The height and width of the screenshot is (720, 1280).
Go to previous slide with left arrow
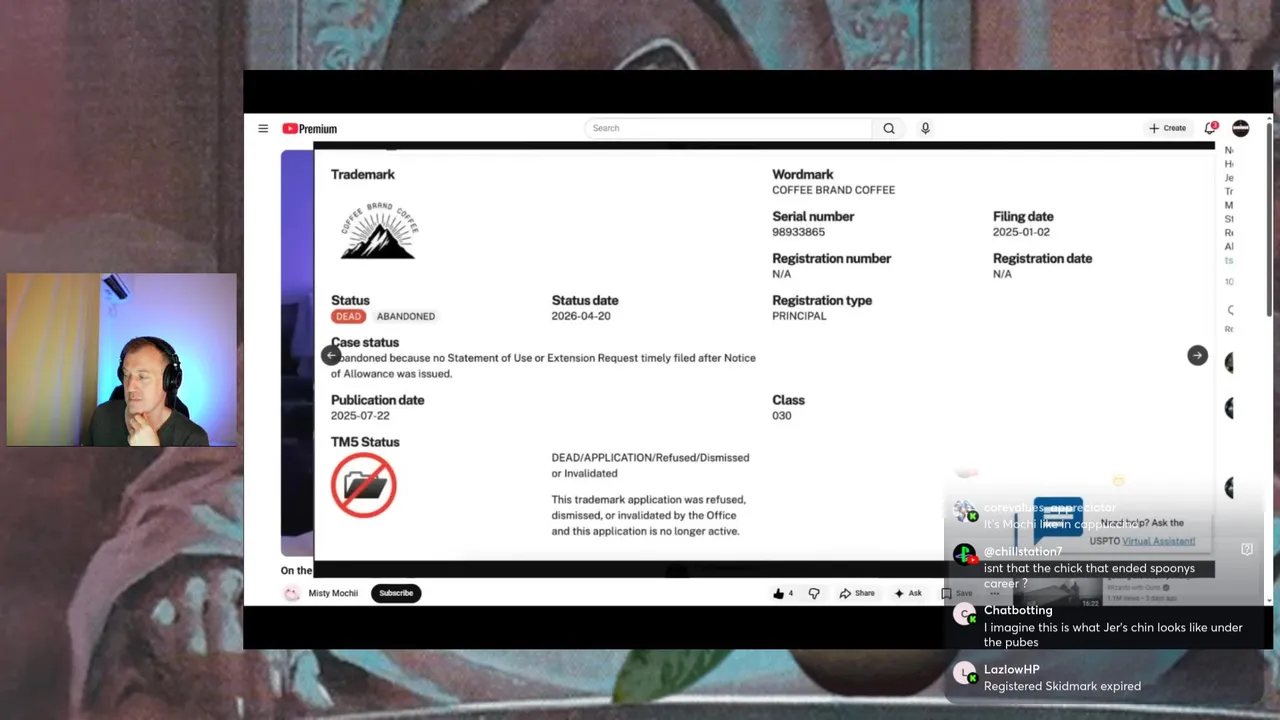331,355
